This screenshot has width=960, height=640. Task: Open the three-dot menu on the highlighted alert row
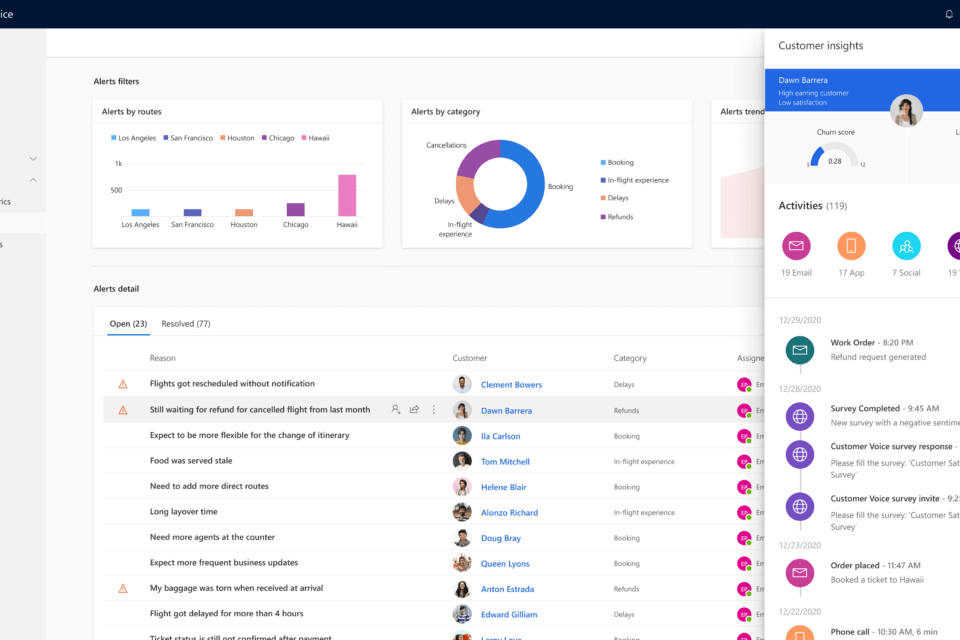pyautogui.click(x=433, y=409)
